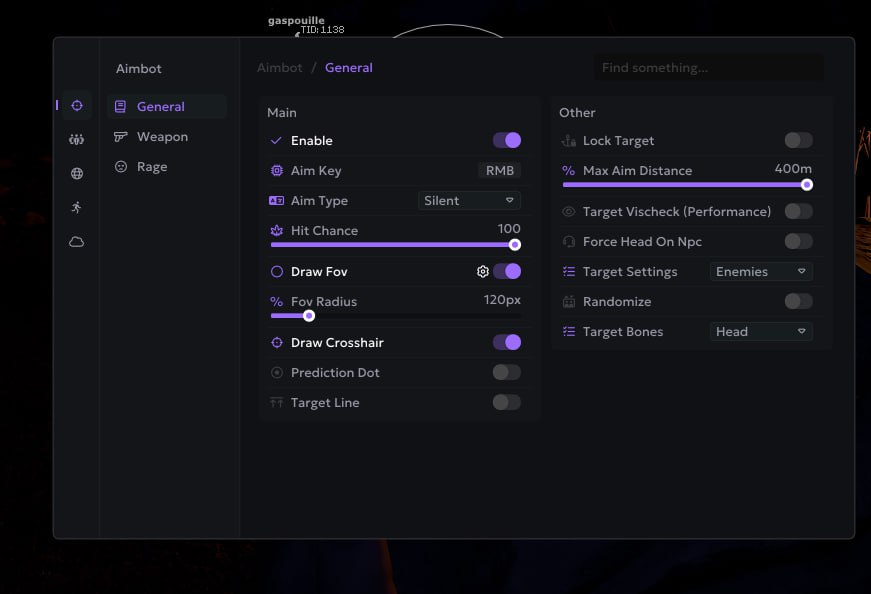Switch to the Weapon tab
This screenshot has width=871, height=594.
coord(162,137)
